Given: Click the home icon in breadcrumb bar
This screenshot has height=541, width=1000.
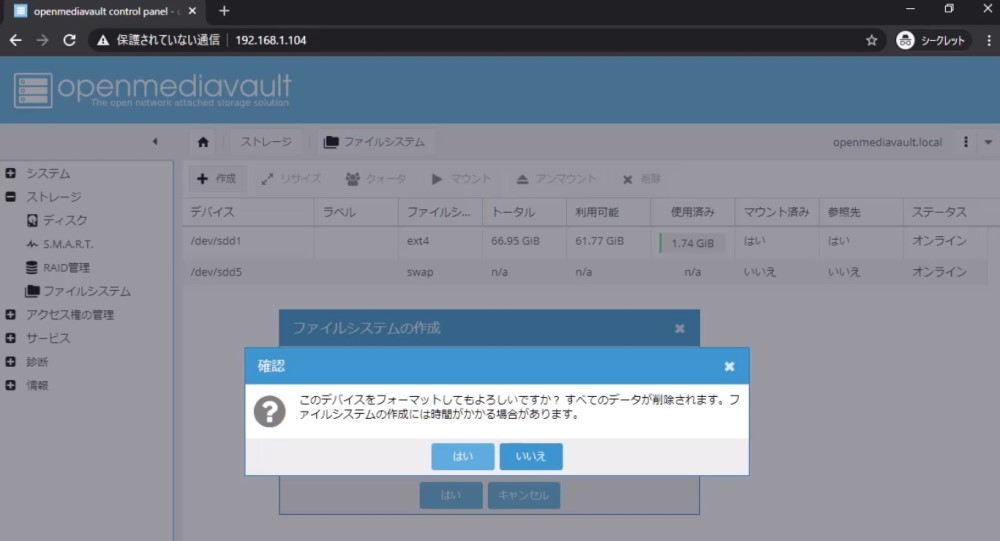Looking at the screenshot, I should pos(204,142).
